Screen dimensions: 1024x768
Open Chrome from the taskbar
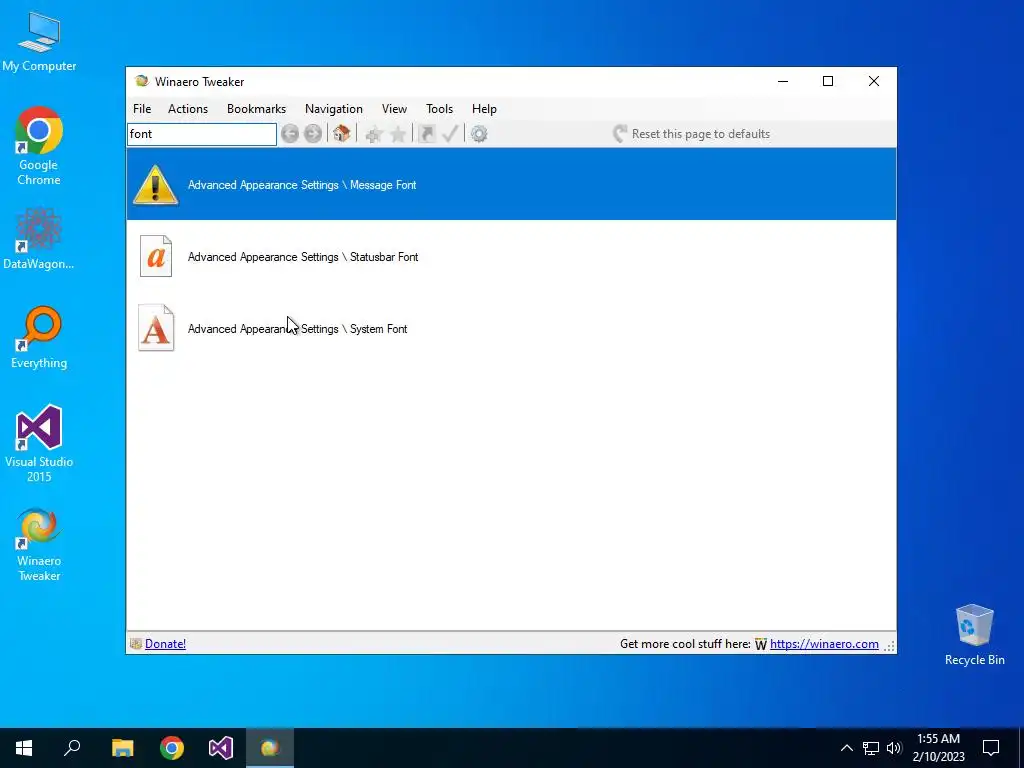point(172,748)
